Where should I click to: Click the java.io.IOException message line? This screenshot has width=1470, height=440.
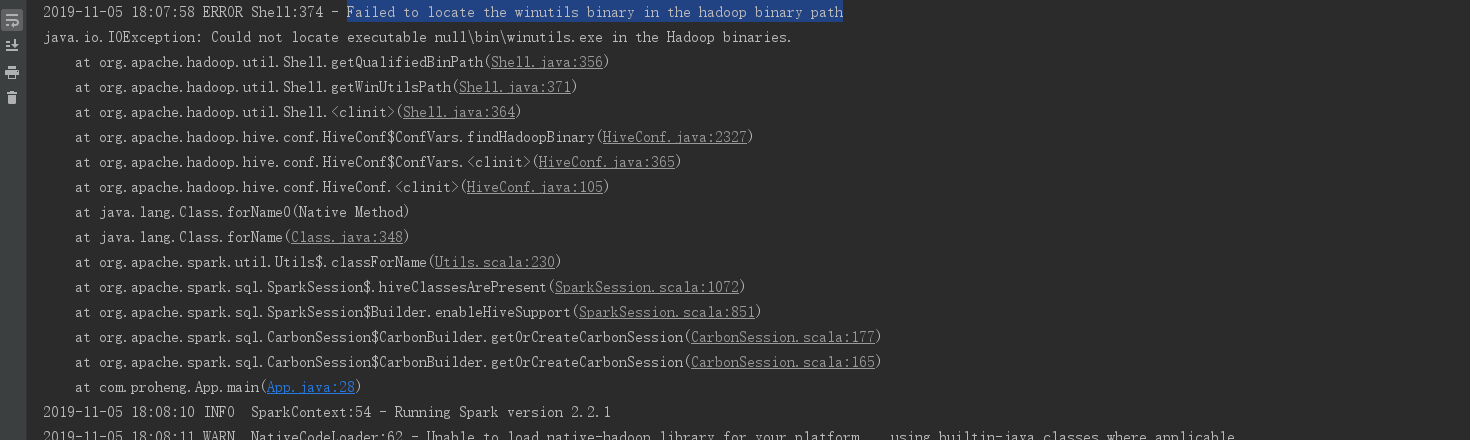tap(417, 37)
